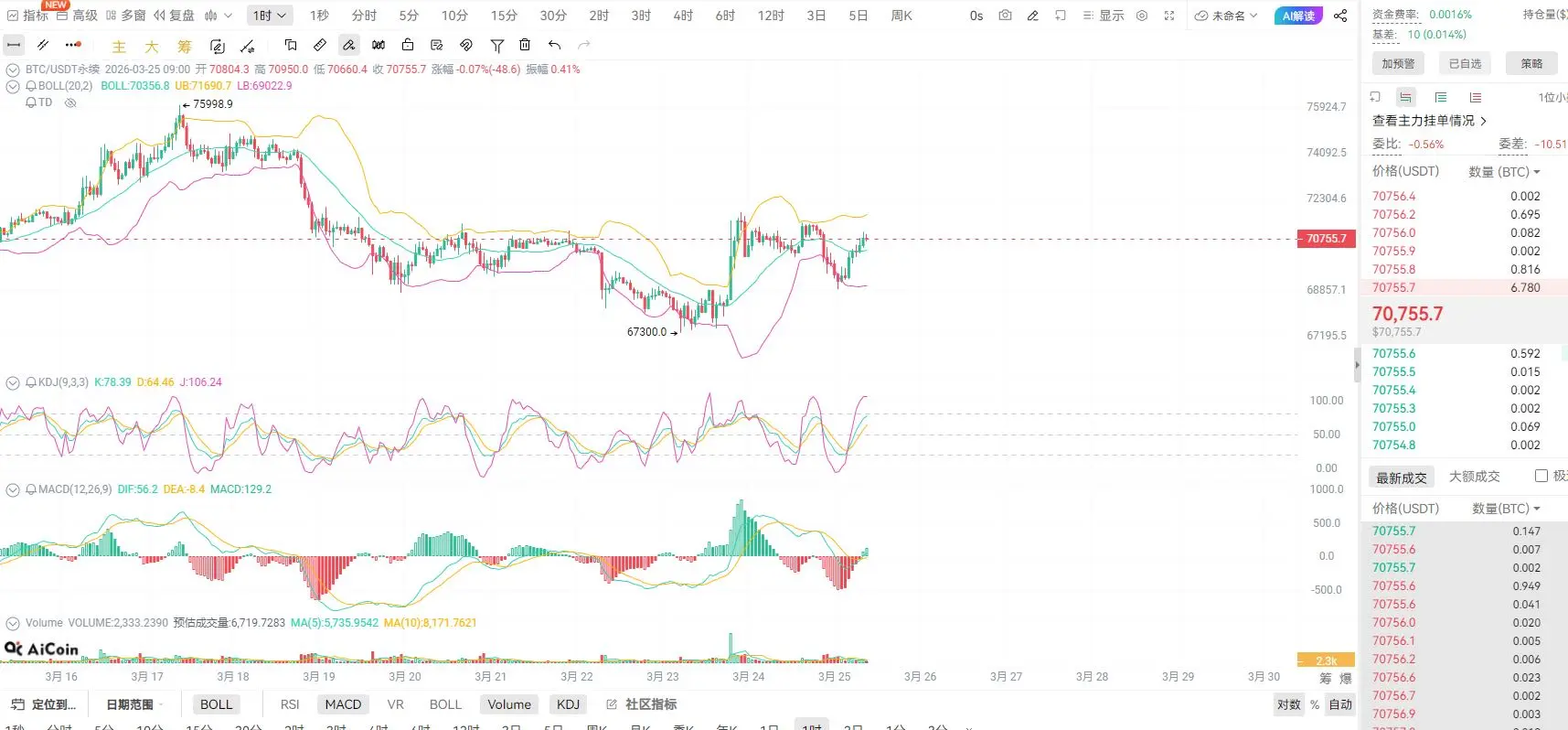Enter fullscreen chart mode
This screenshot has height=730, width=1568.
point(1169,16)
